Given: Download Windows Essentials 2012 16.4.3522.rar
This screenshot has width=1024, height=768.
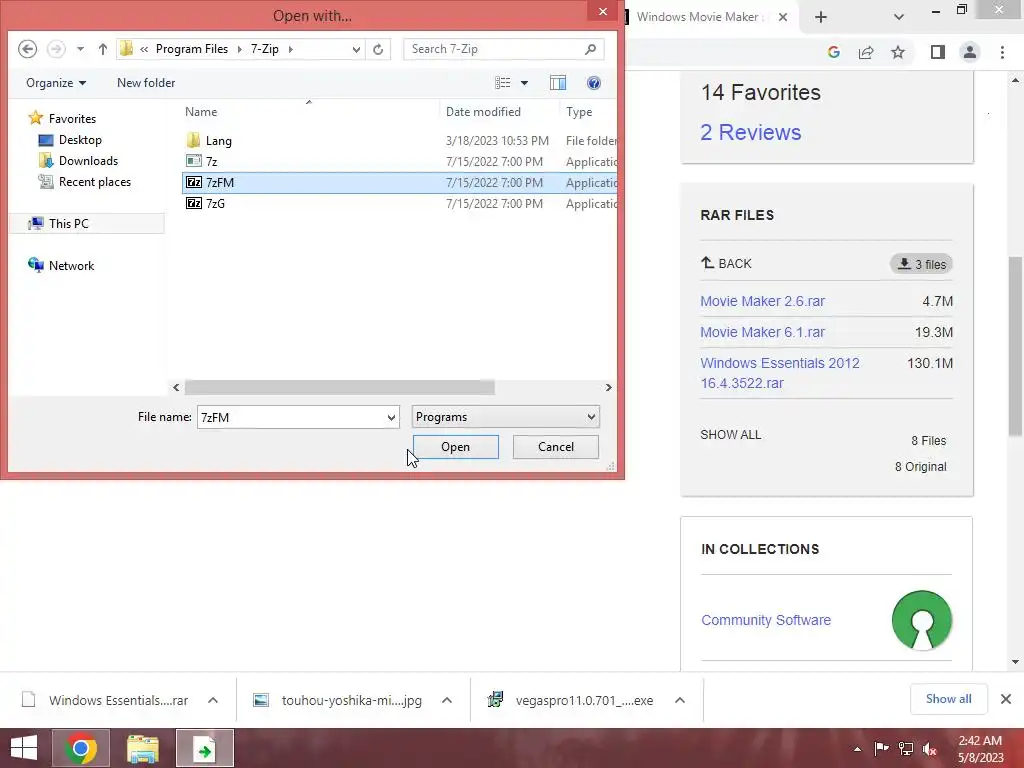Looking at the screenshot, I should click(780, 373).
